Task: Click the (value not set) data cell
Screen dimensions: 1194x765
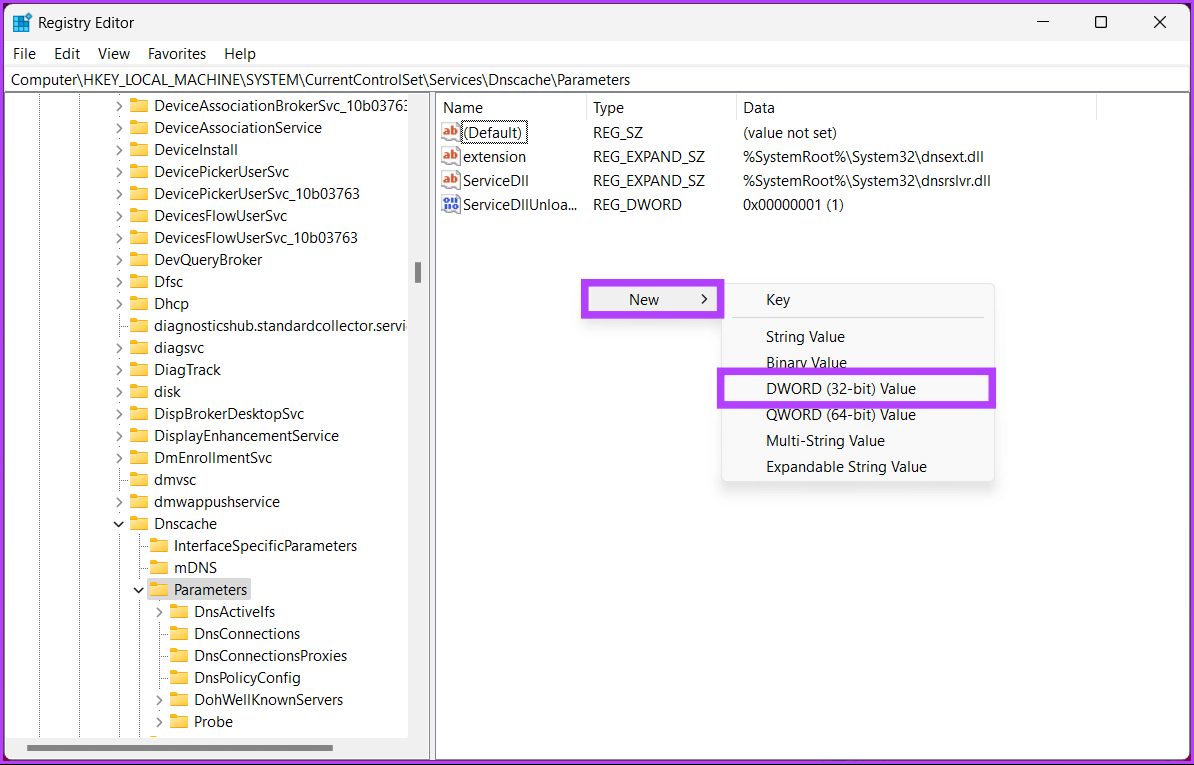Action: [790, 132]
